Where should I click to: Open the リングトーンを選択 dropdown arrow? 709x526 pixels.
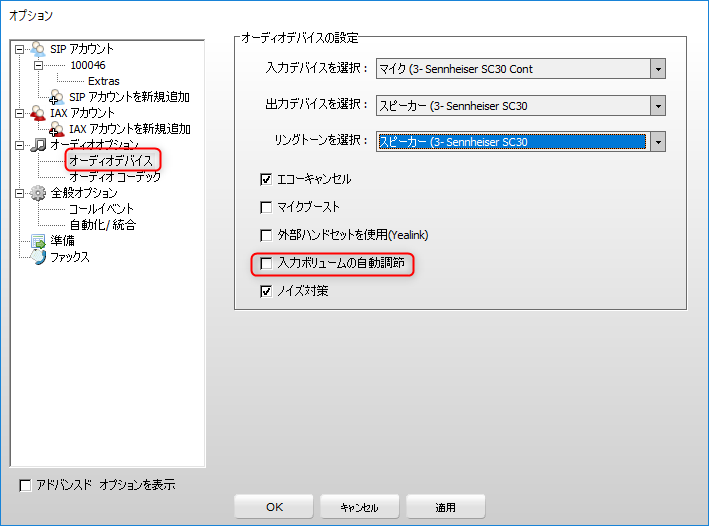657,141
